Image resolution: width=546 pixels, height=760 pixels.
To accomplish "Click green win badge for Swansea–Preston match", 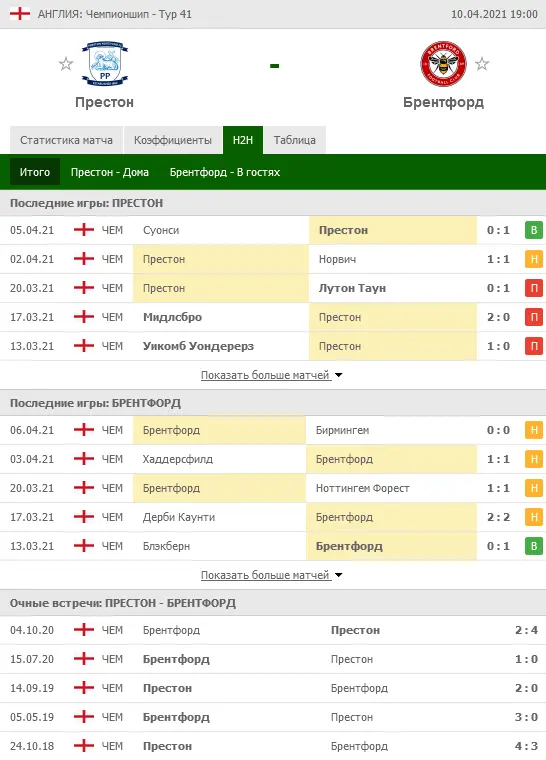I will coord(534,230).
